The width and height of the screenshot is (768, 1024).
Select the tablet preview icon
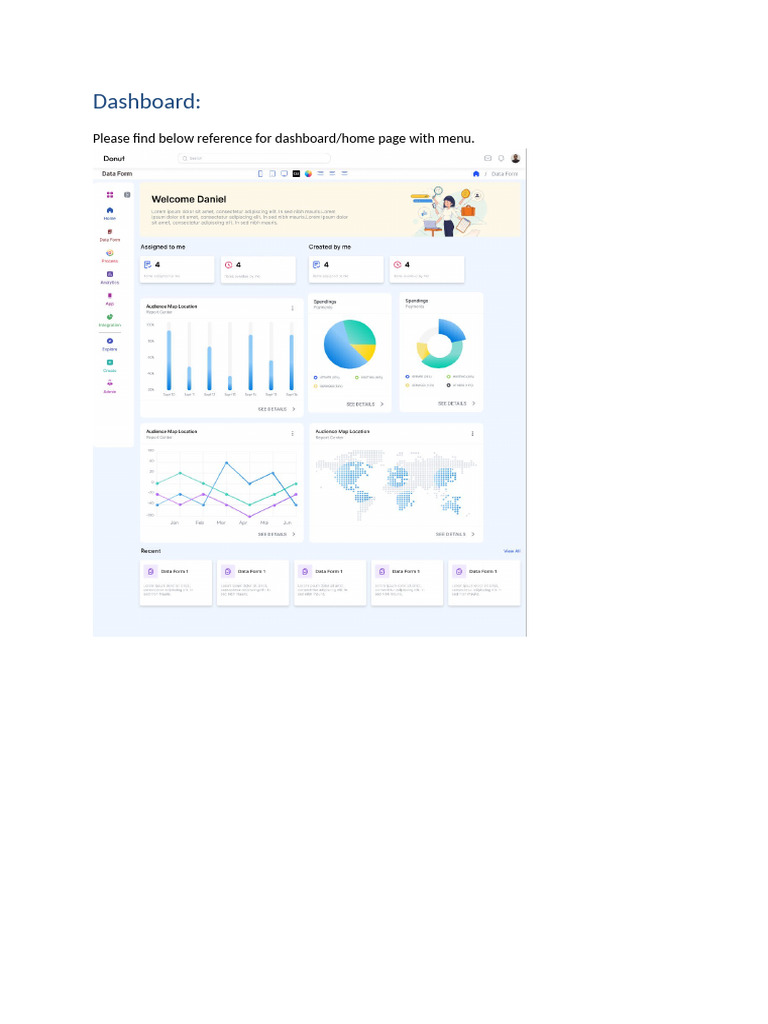click(272, 174)
